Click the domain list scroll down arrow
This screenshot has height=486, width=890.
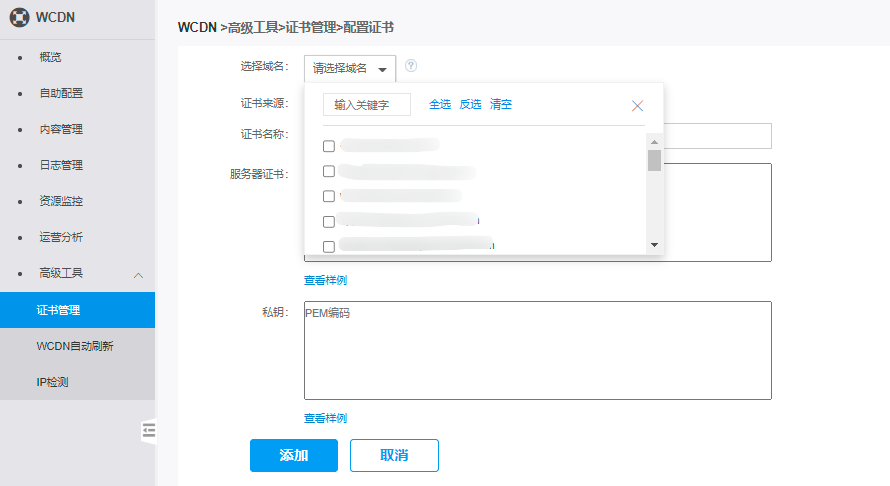654,245
